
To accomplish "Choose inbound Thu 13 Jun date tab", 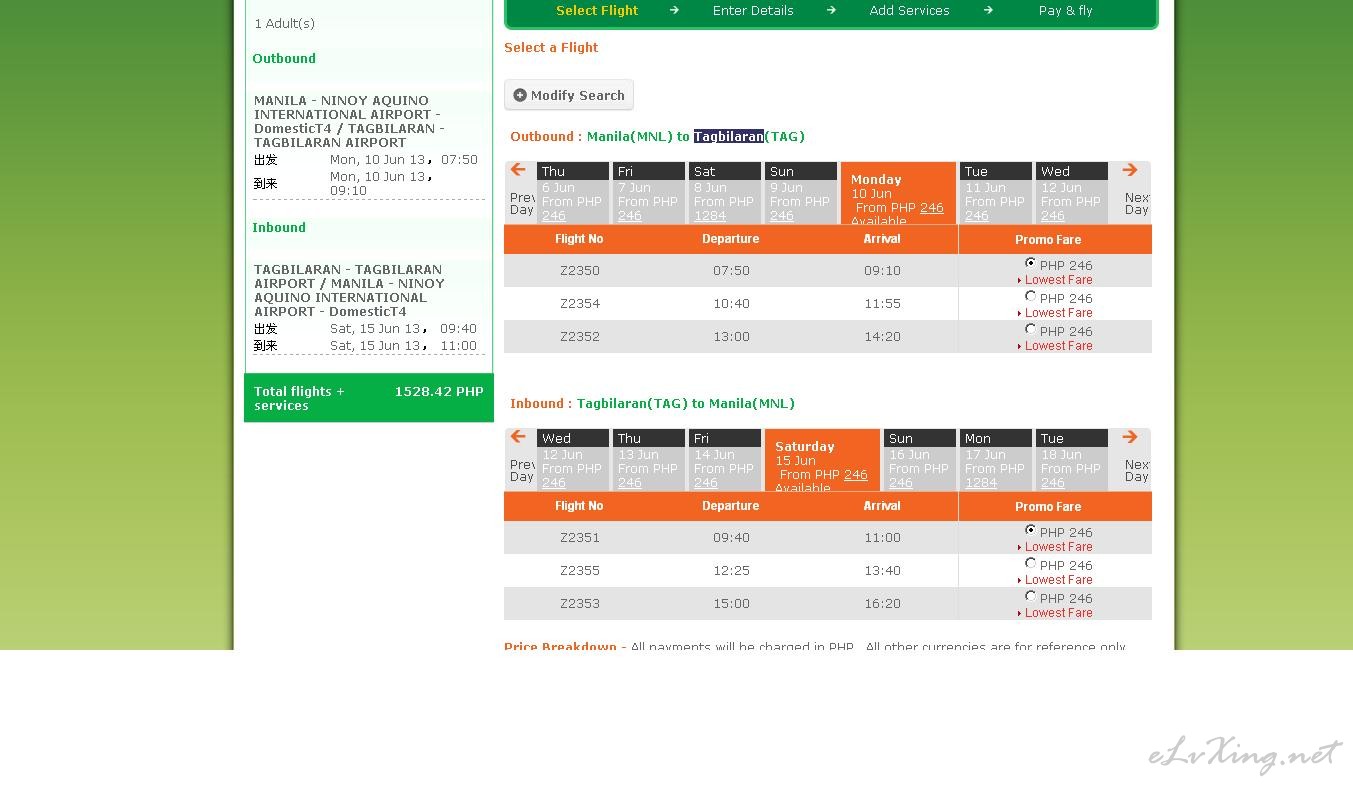I will point(649,460).
